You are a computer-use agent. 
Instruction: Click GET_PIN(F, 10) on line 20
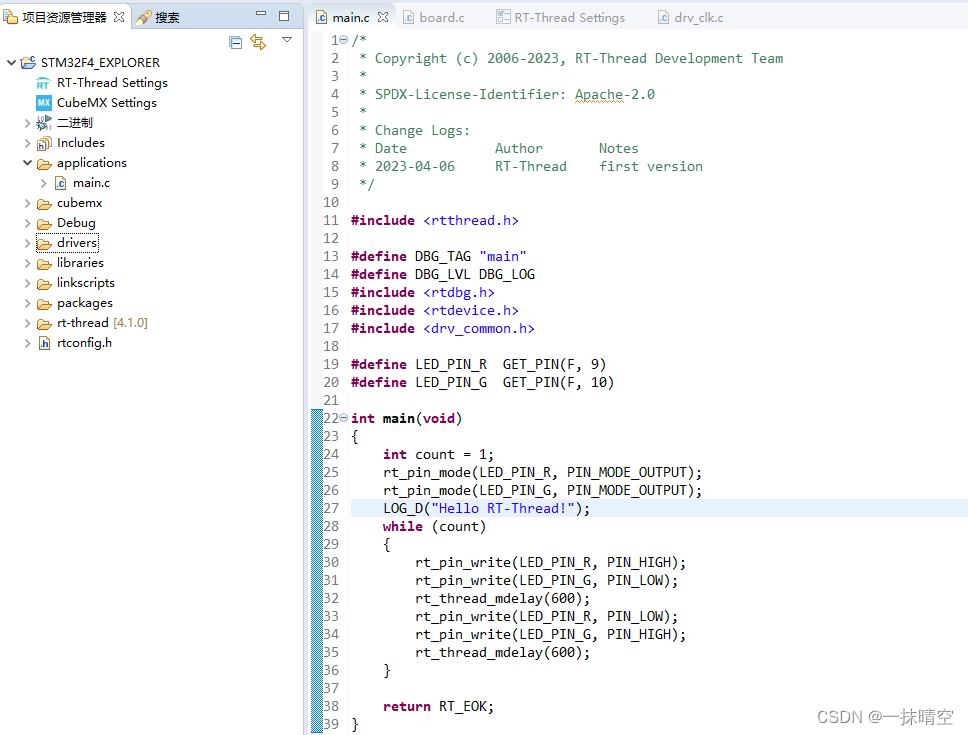tap(558, 383)
